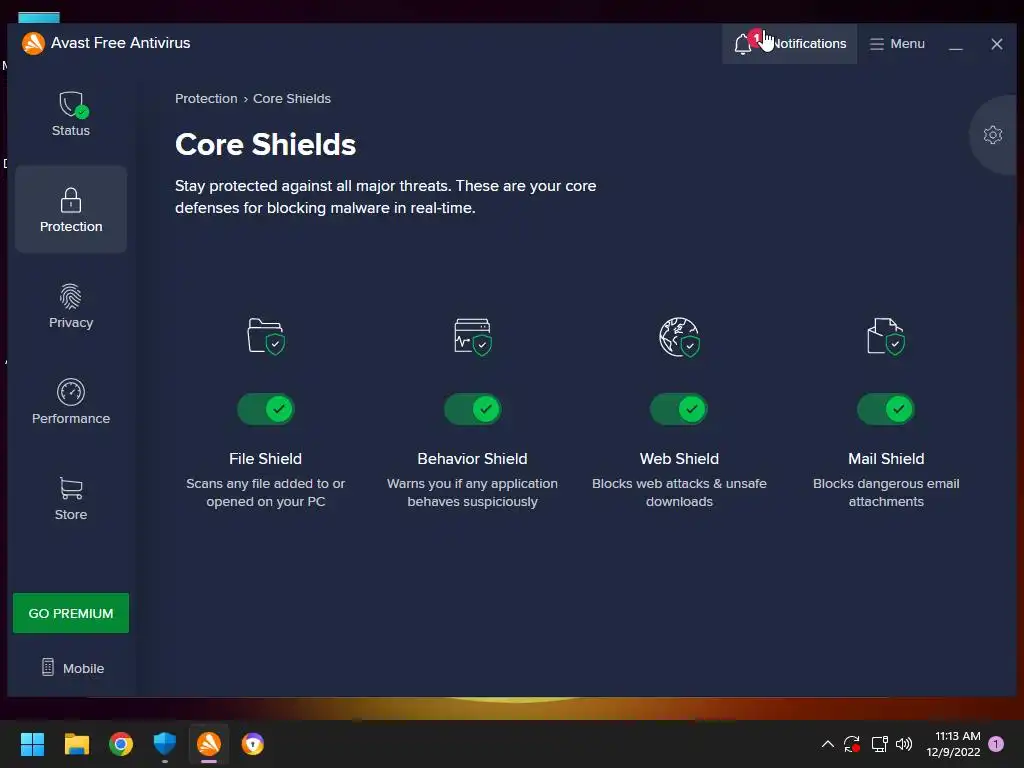The width and height of the screenshot is (1024, 768).
Task: Click Core Shields breadcrumb text
Action: click(x=292, y=99)
